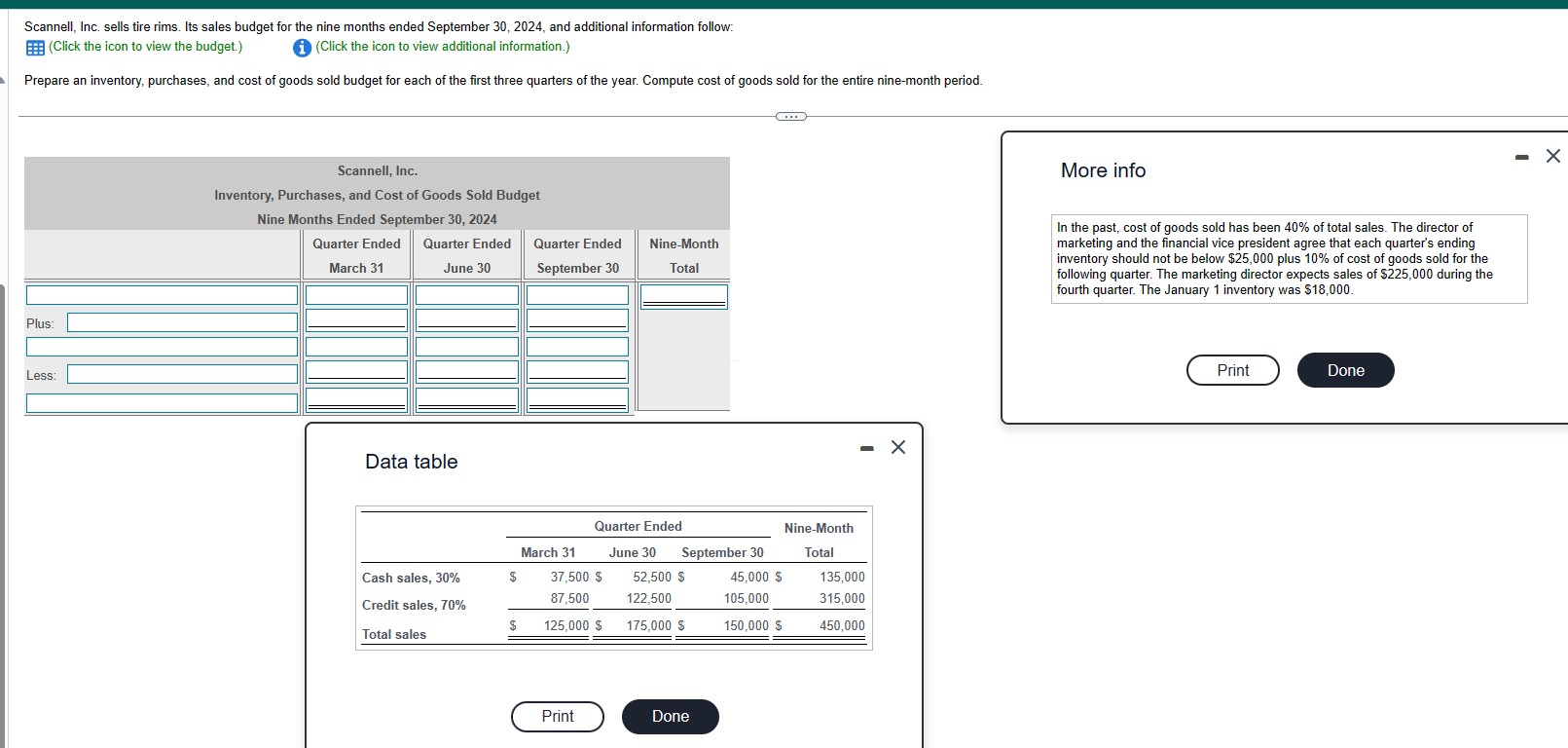Click the total sales value 150,000
Screen dimensions: 1568x748
click(747, 626)
